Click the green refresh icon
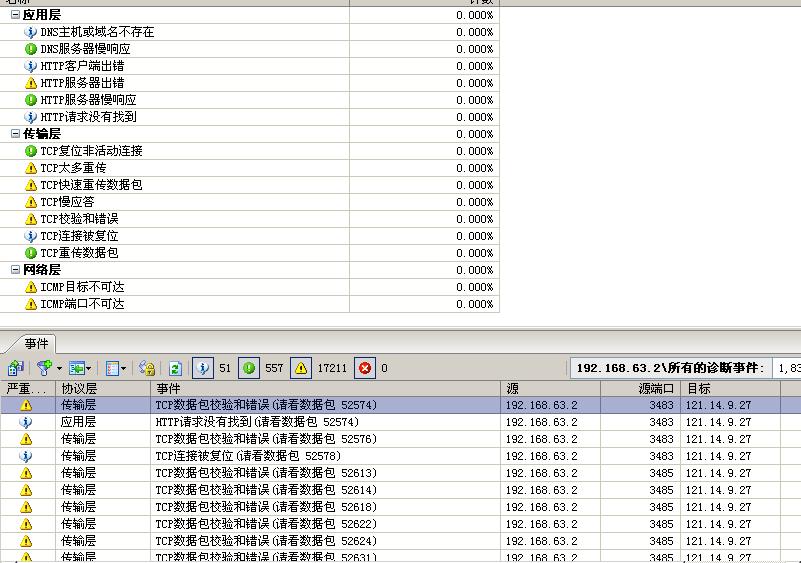 pos(175,368)
